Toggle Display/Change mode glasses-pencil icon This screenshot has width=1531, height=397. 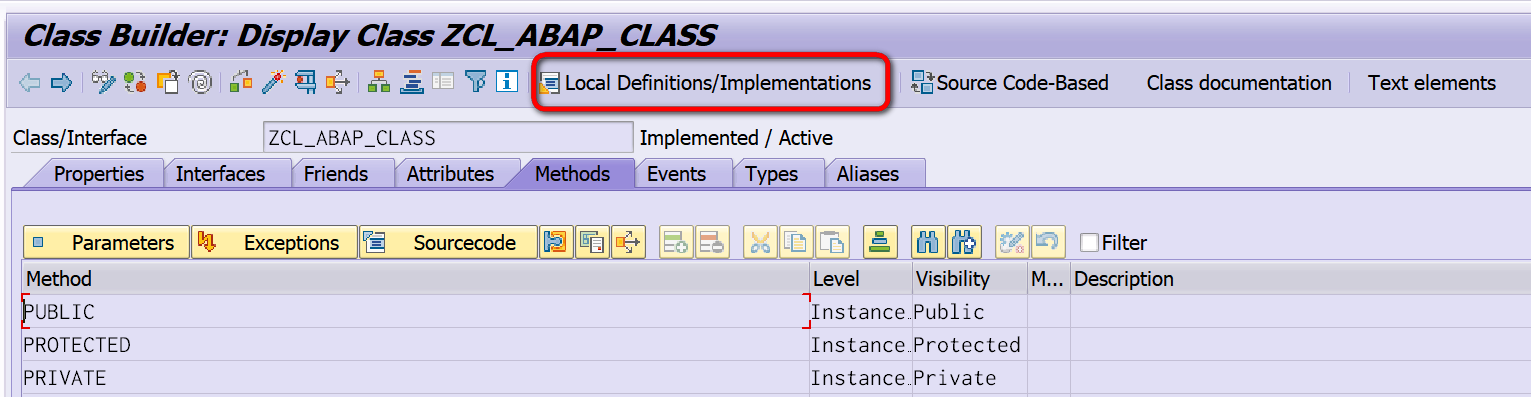click(x=103, y=83)
